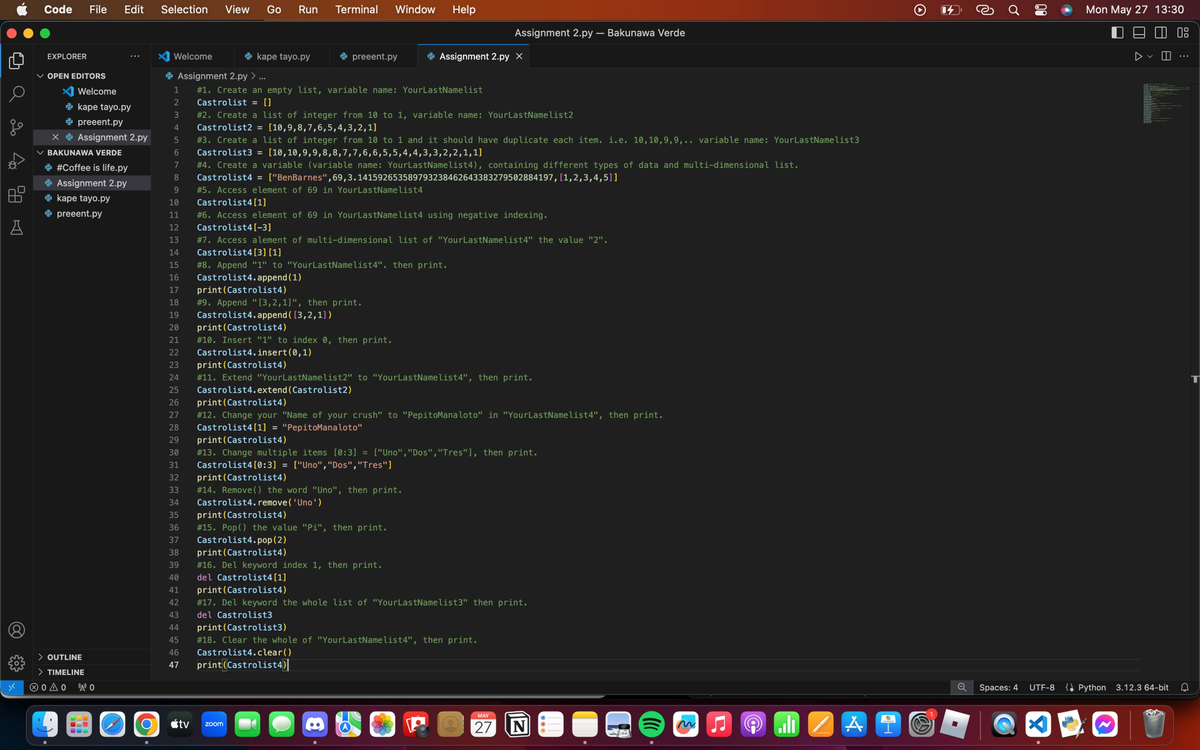
Task: Select the Source Control icon
Action: (x=16, y=128)
